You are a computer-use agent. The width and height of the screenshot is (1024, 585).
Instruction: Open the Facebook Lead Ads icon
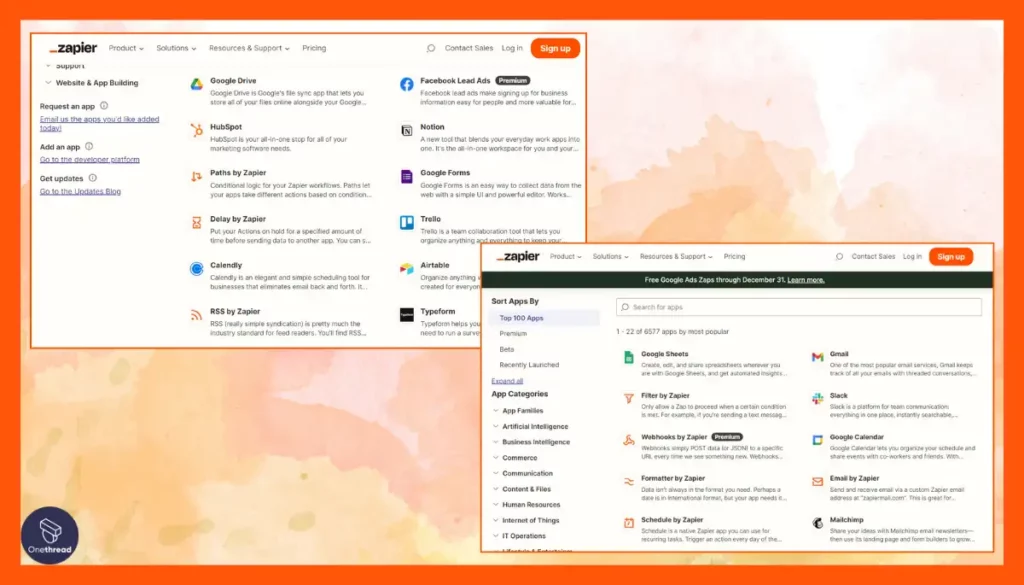[x=407, y=84]
